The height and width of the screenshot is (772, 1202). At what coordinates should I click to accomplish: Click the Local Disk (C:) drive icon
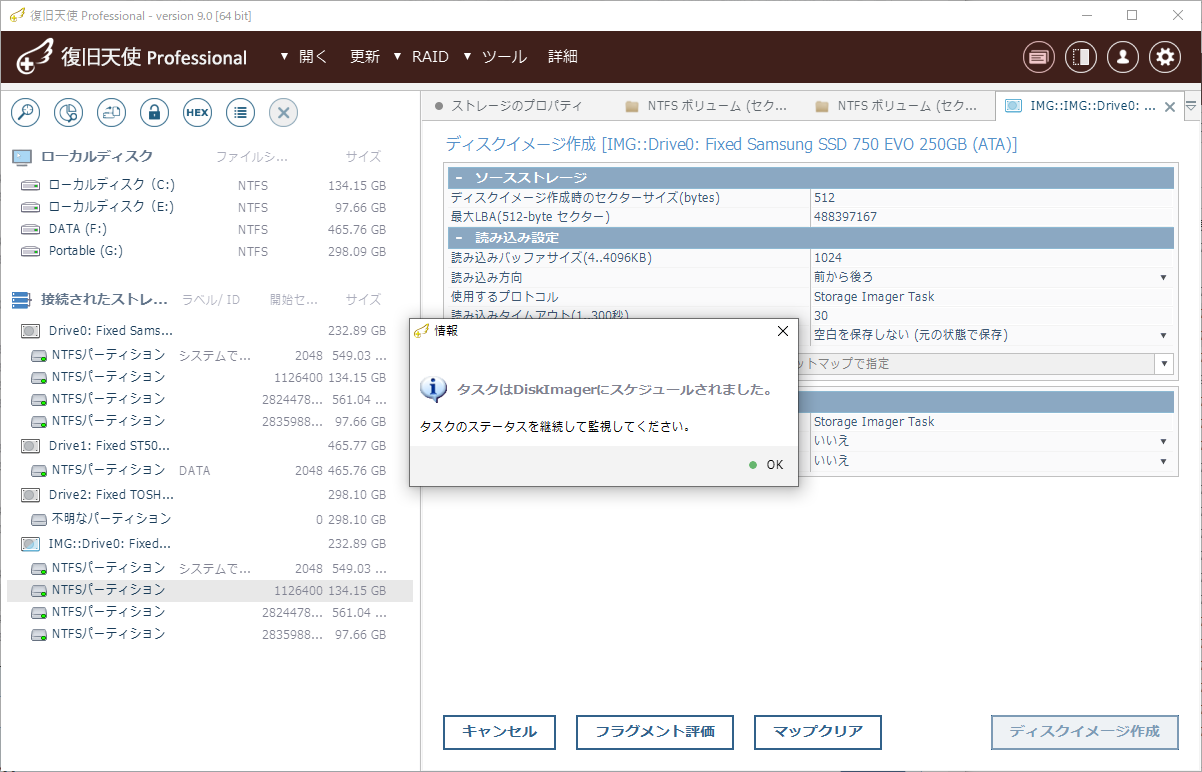pos(31,185)
